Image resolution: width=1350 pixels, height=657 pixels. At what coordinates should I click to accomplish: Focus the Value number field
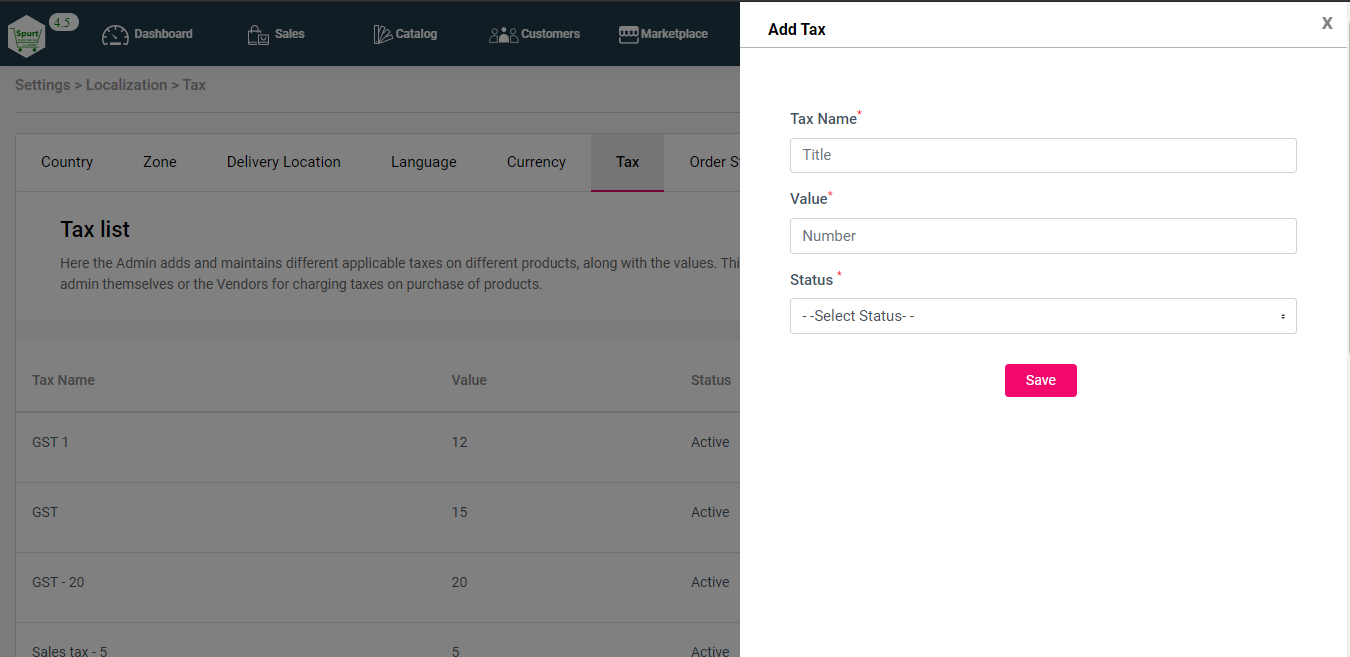1043,236
